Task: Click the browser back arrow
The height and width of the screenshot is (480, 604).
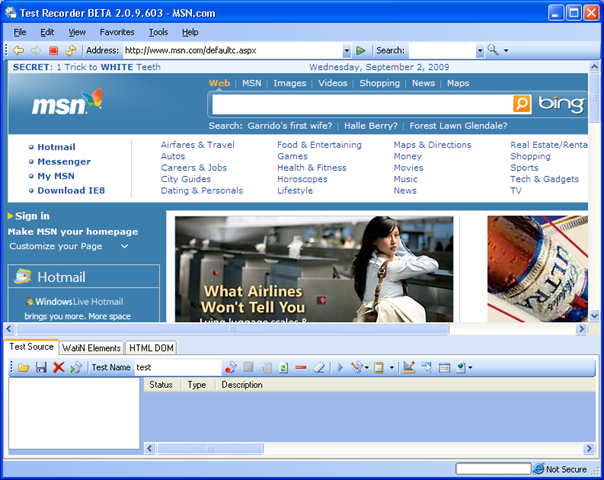Action: [x=18, y=50]
